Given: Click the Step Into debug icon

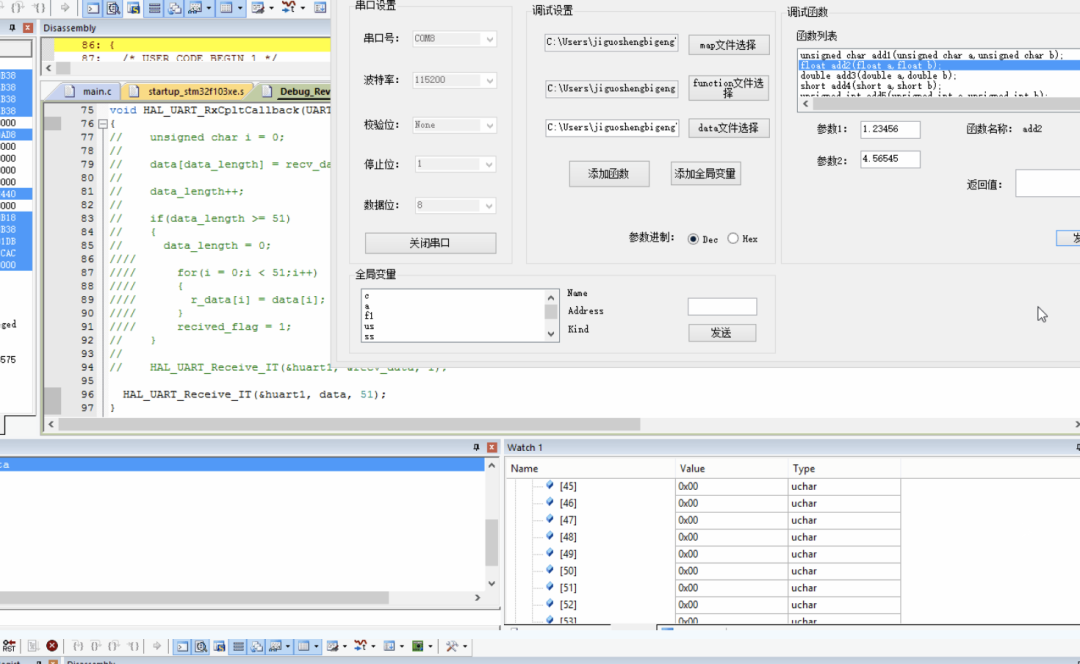Looking at the screenshot, I should [x=76, y=648].
